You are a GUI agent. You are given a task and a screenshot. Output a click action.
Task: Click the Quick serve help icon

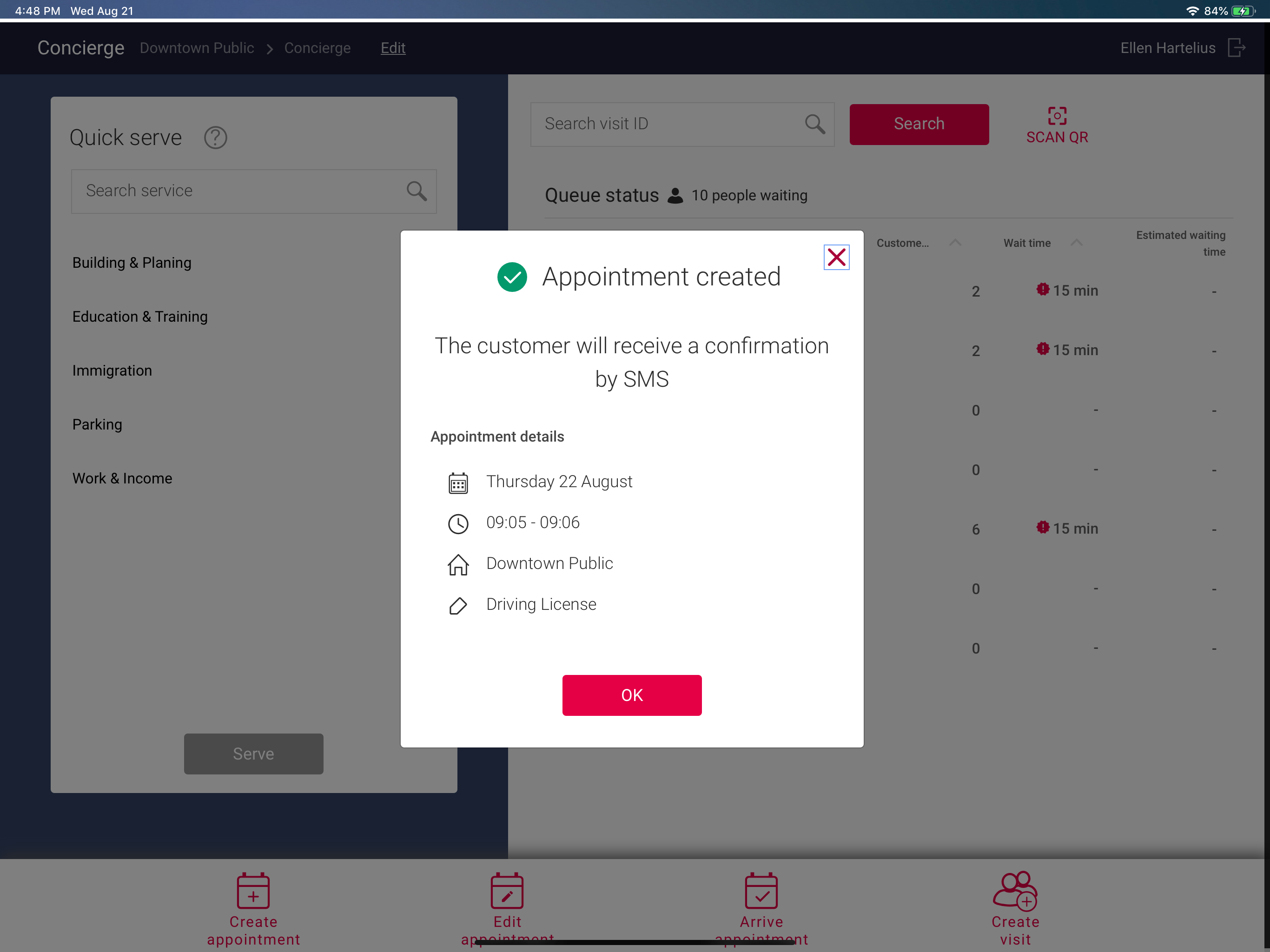click(x=216, y=138)
